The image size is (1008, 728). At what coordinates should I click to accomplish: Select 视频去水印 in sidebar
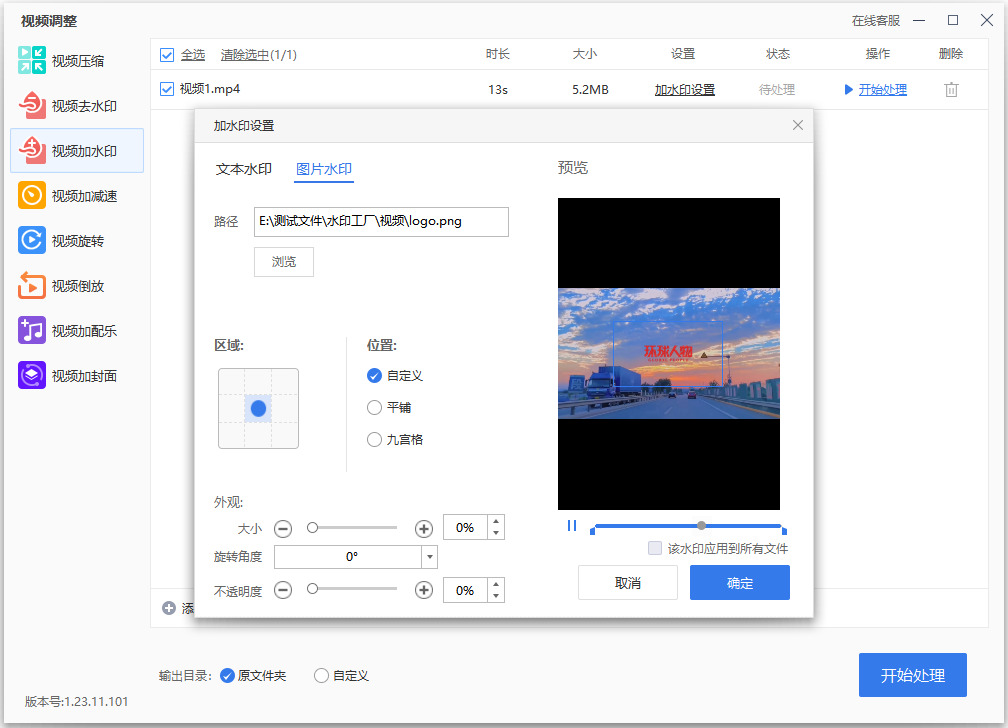tap(68, 106)
